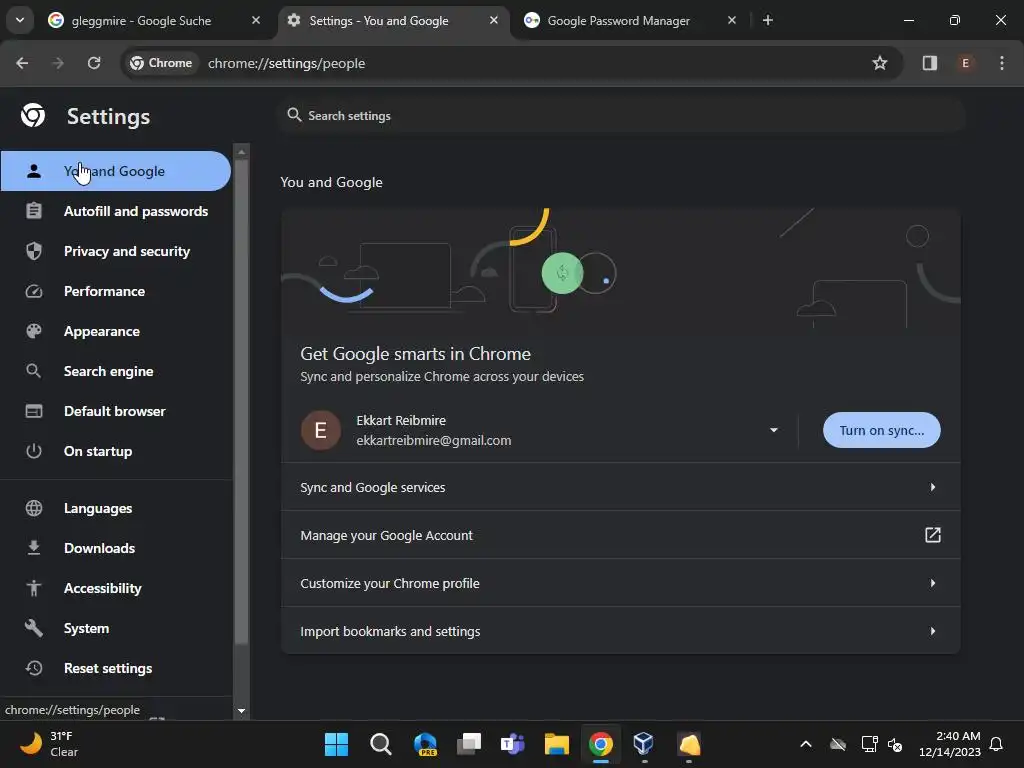Image resolution: width=1024 pixels, height=768 pixels.
Task: Open the profile avatar E menu
Action: click(x=965, y=63)
